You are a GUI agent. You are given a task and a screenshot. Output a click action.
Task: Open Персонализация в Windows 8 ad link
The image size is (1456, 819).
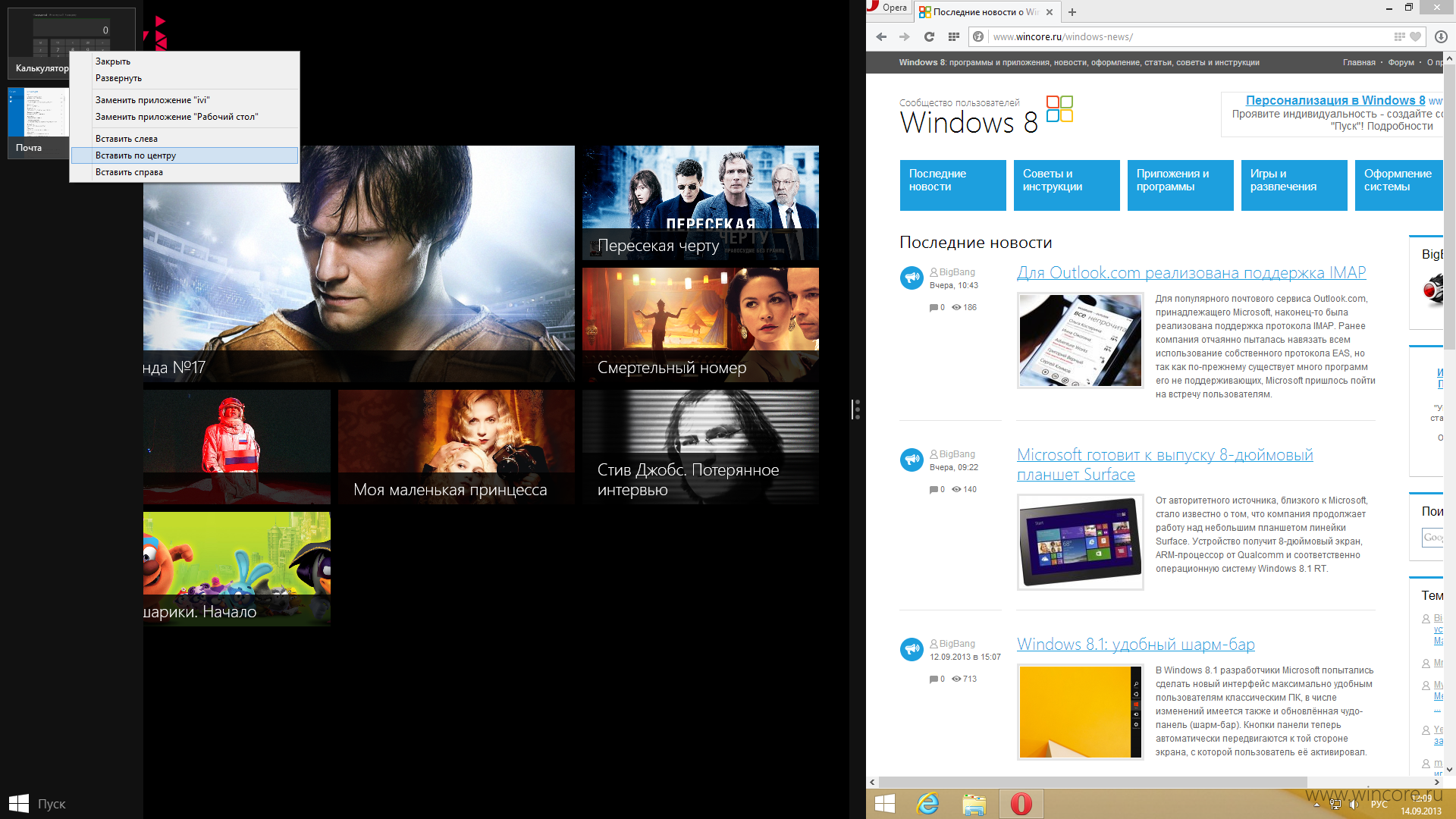(1335, 100)
